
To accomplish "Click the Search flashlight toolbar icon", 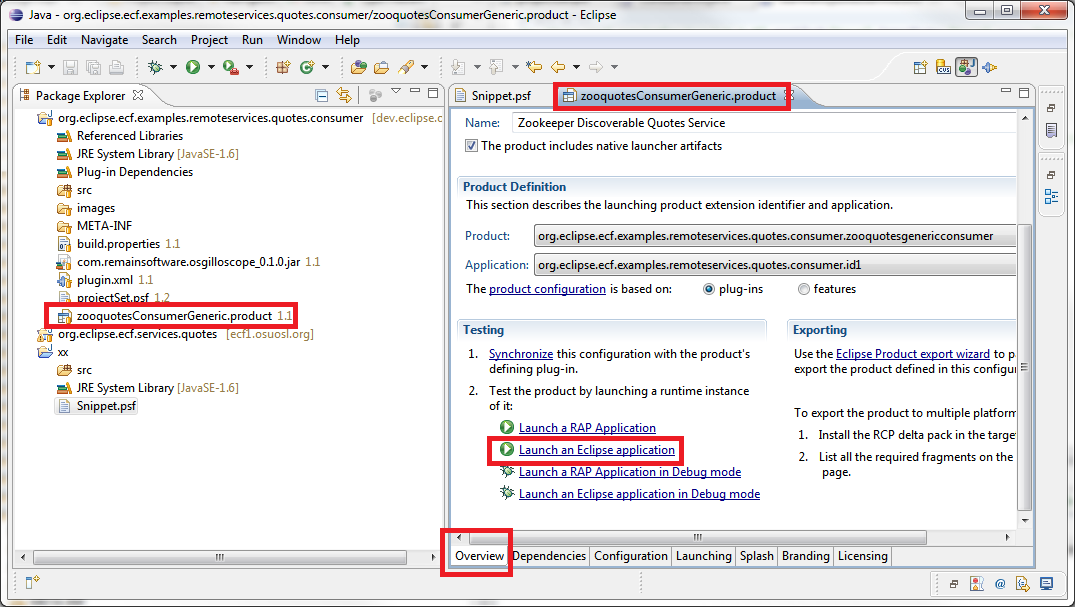I will click(x=406, y=67).
